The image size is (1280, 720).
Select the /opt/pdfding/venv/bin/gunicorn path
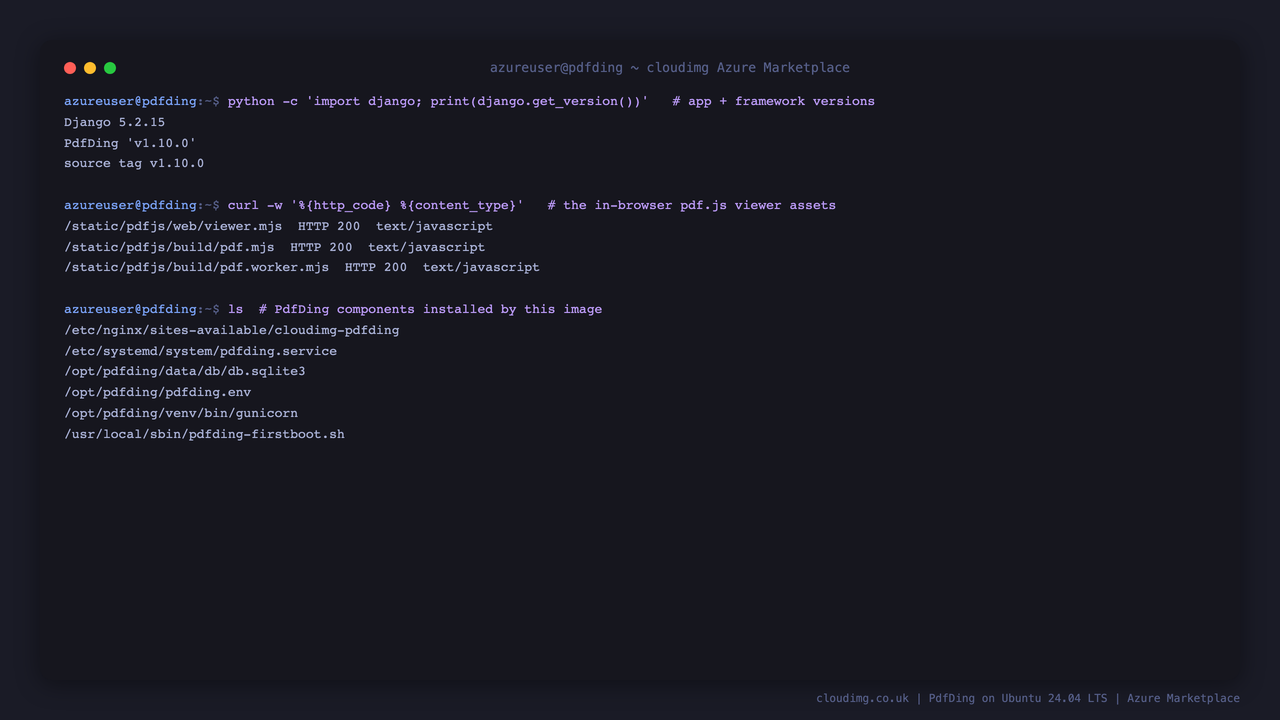181,413
